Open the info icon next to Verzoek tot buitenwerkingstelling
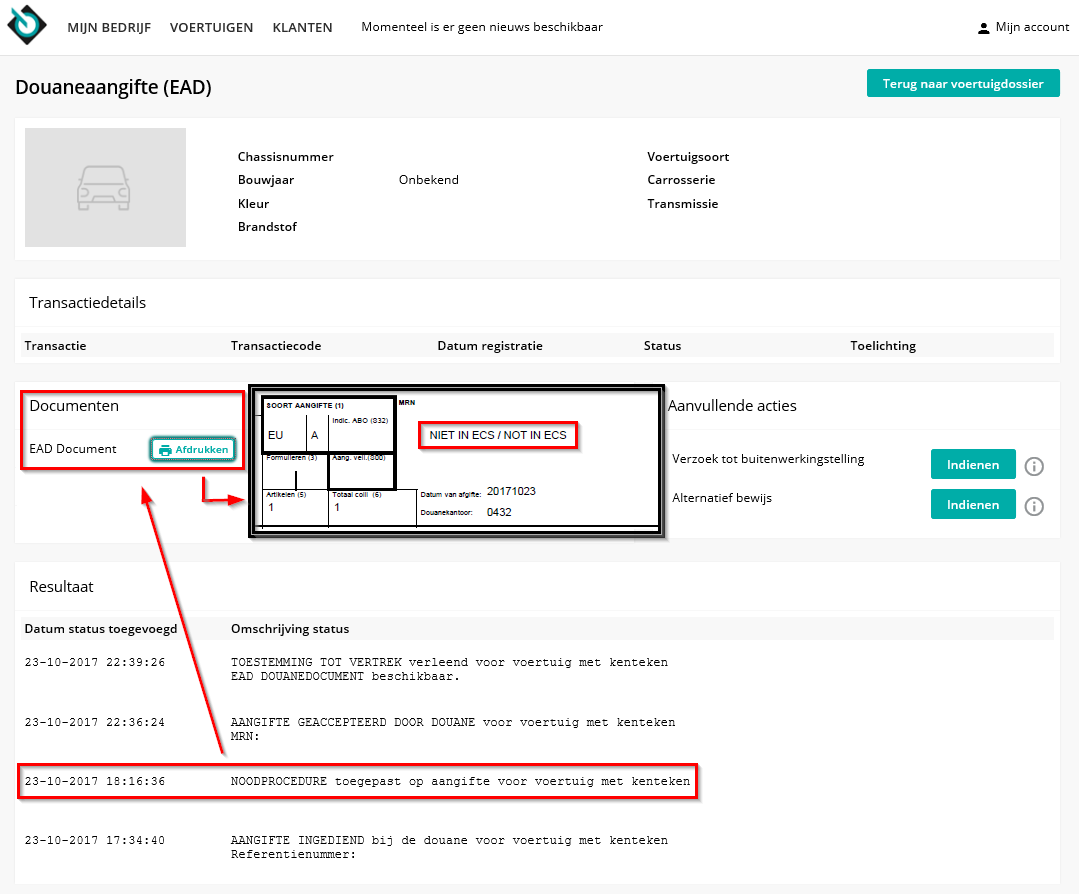This screenshot has width=1079, height=894. 1034,465
